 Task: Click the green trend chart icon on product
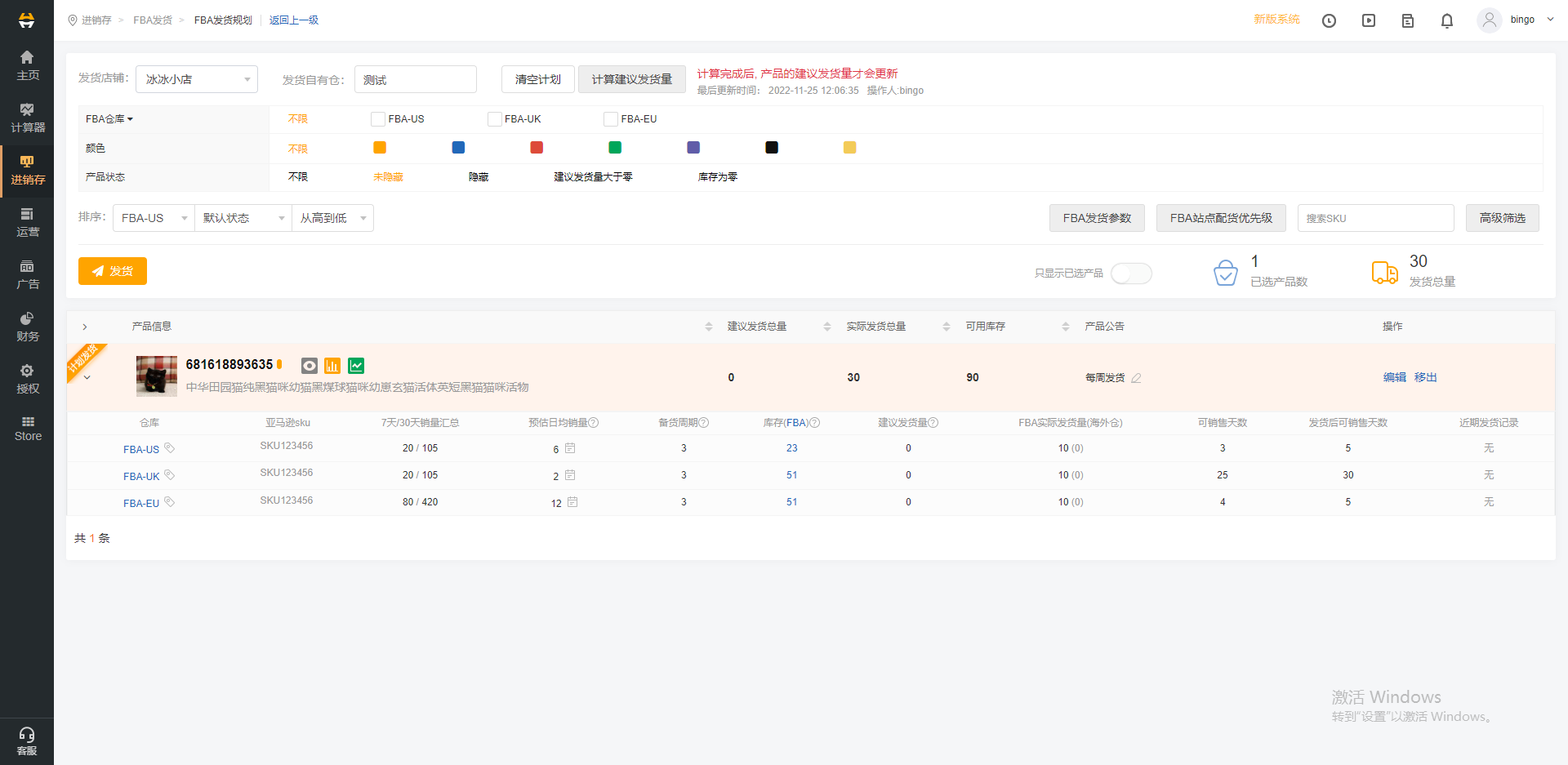(x=356, y=366)
